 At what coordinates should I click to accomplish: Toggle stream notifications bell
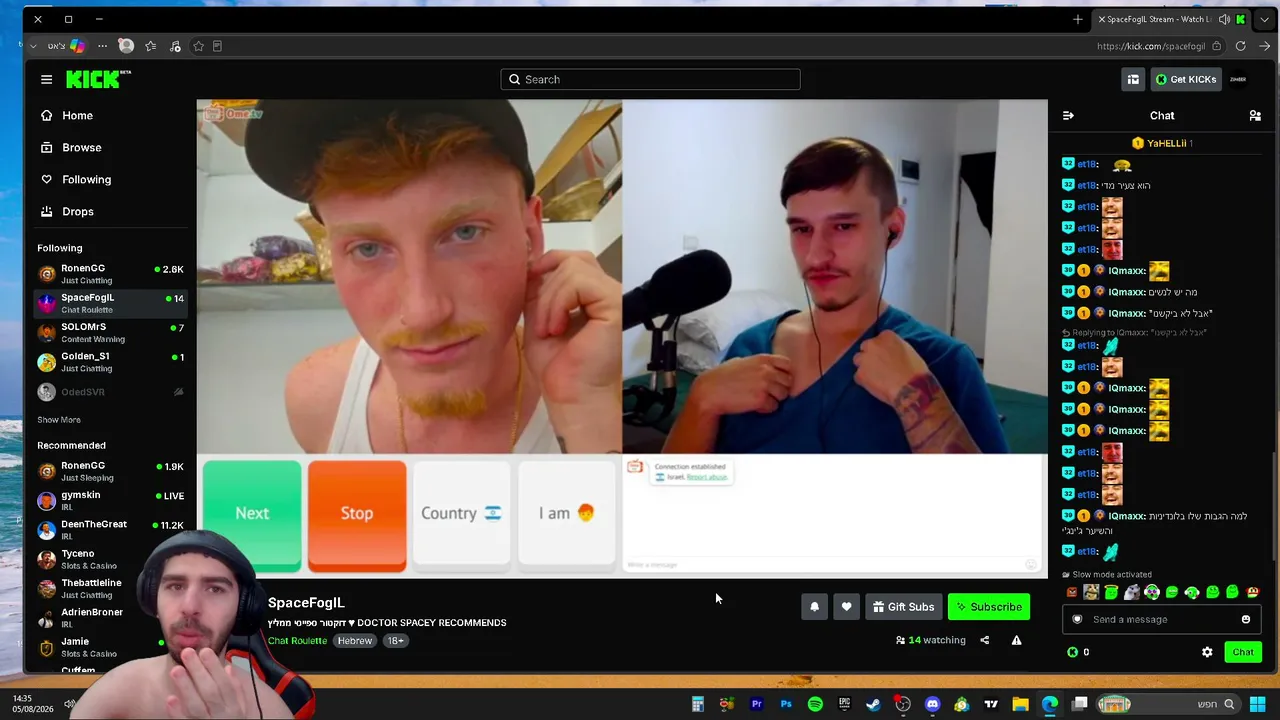(814, 607)
